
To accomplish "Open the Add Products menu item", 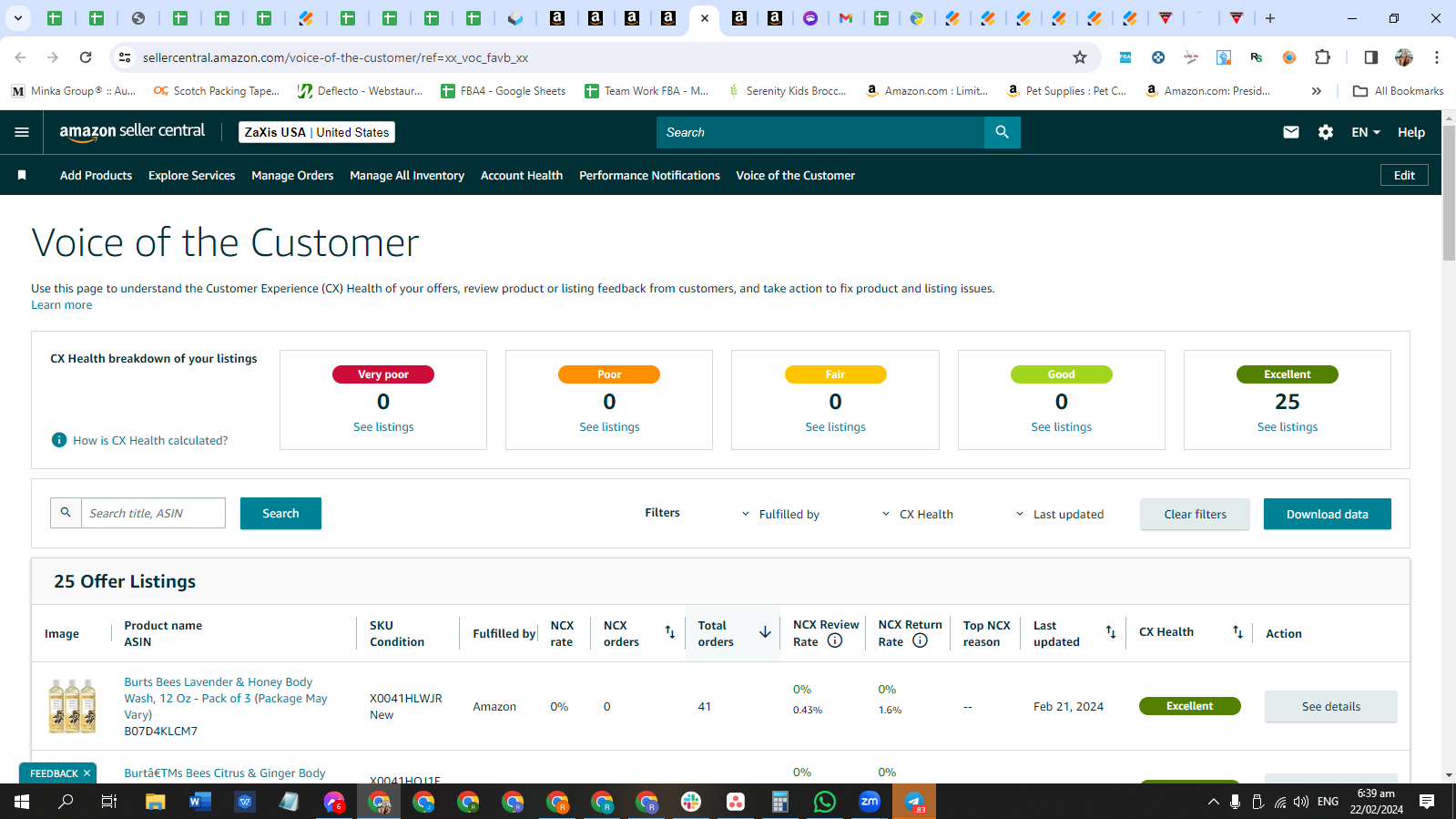I will [x=96, y=175].
